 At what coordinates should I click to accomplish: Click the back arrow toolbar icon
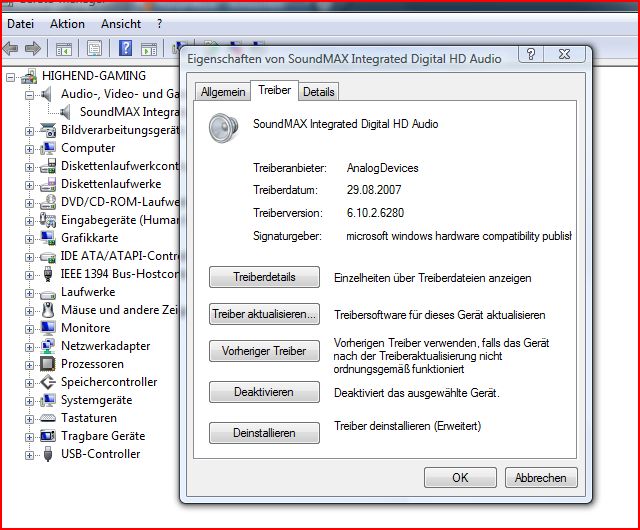(11, 49)
